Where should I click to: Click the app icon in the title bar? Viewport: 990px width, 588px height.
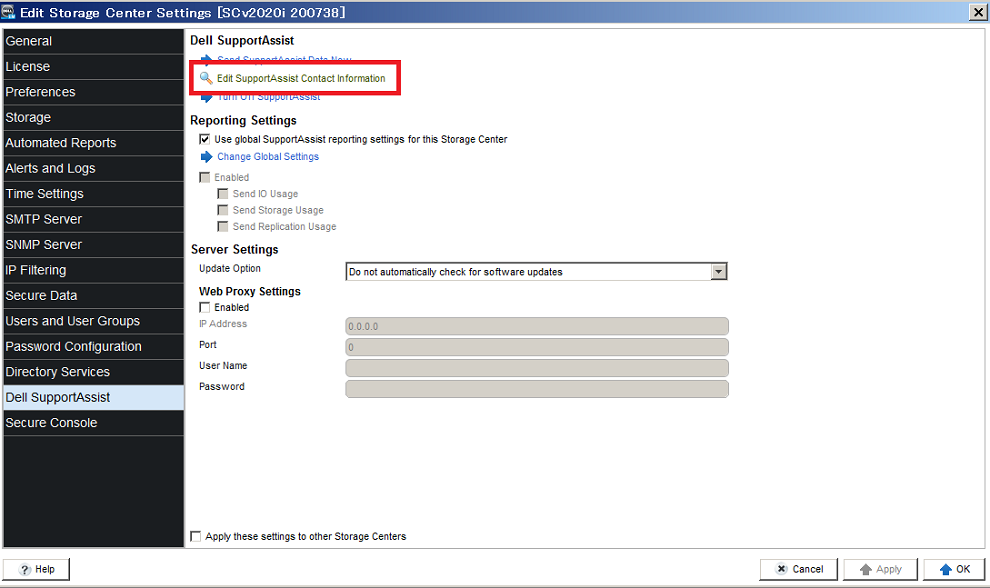coord(8,12)
